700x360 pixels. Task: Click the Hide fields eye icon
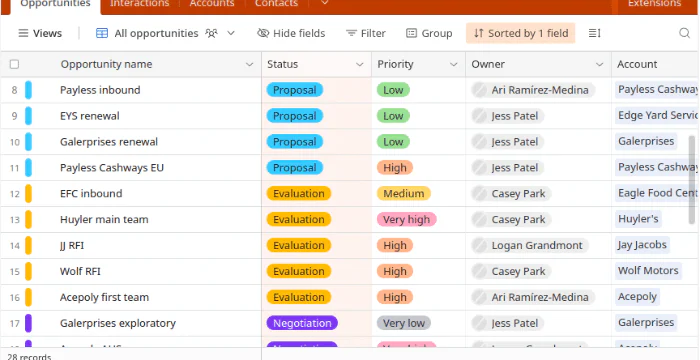point(263,33)
